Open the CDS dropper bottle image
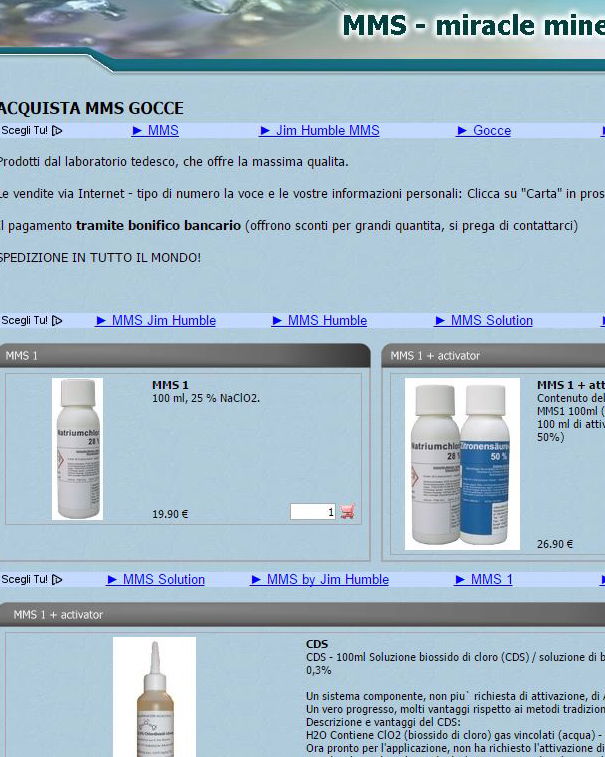 154,696
